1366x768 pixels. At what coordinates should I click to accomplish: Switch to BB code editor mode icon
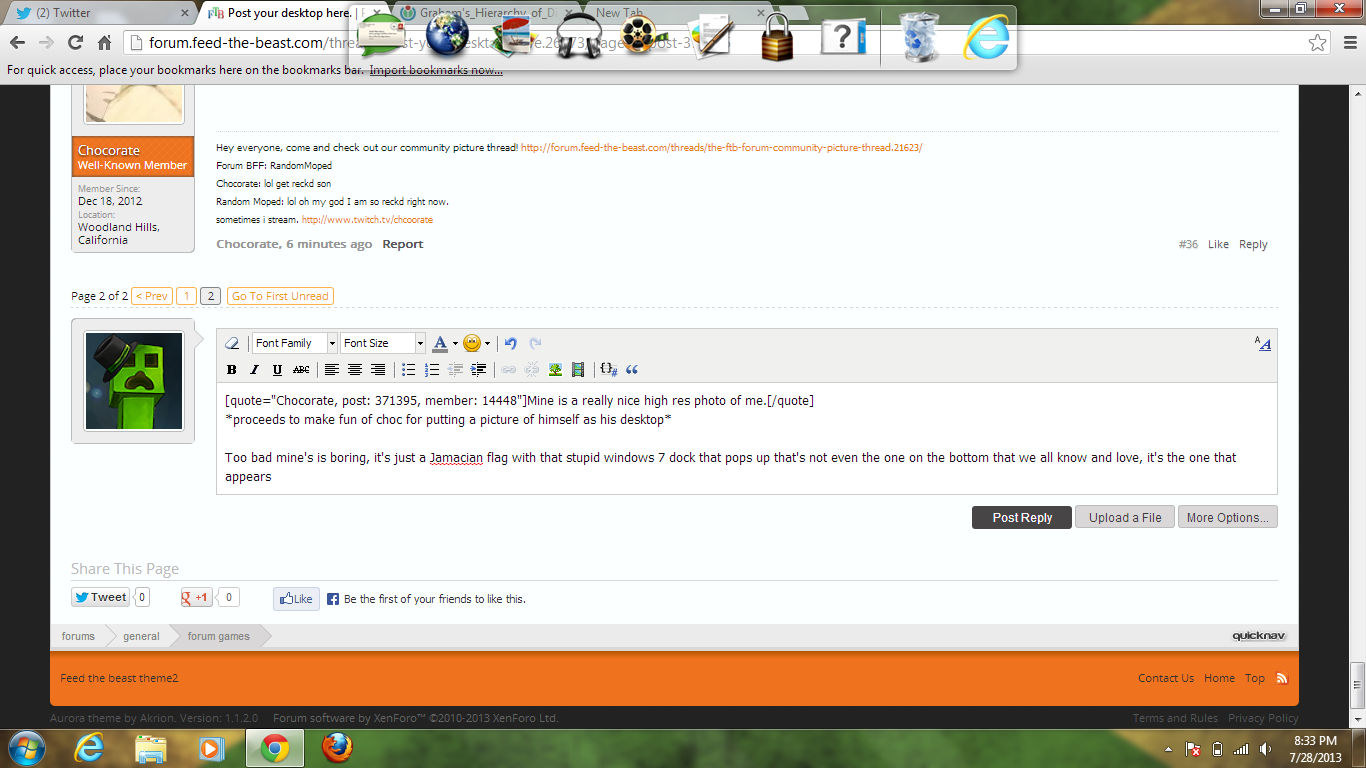pyautogui.click(x=1263, y=343)
